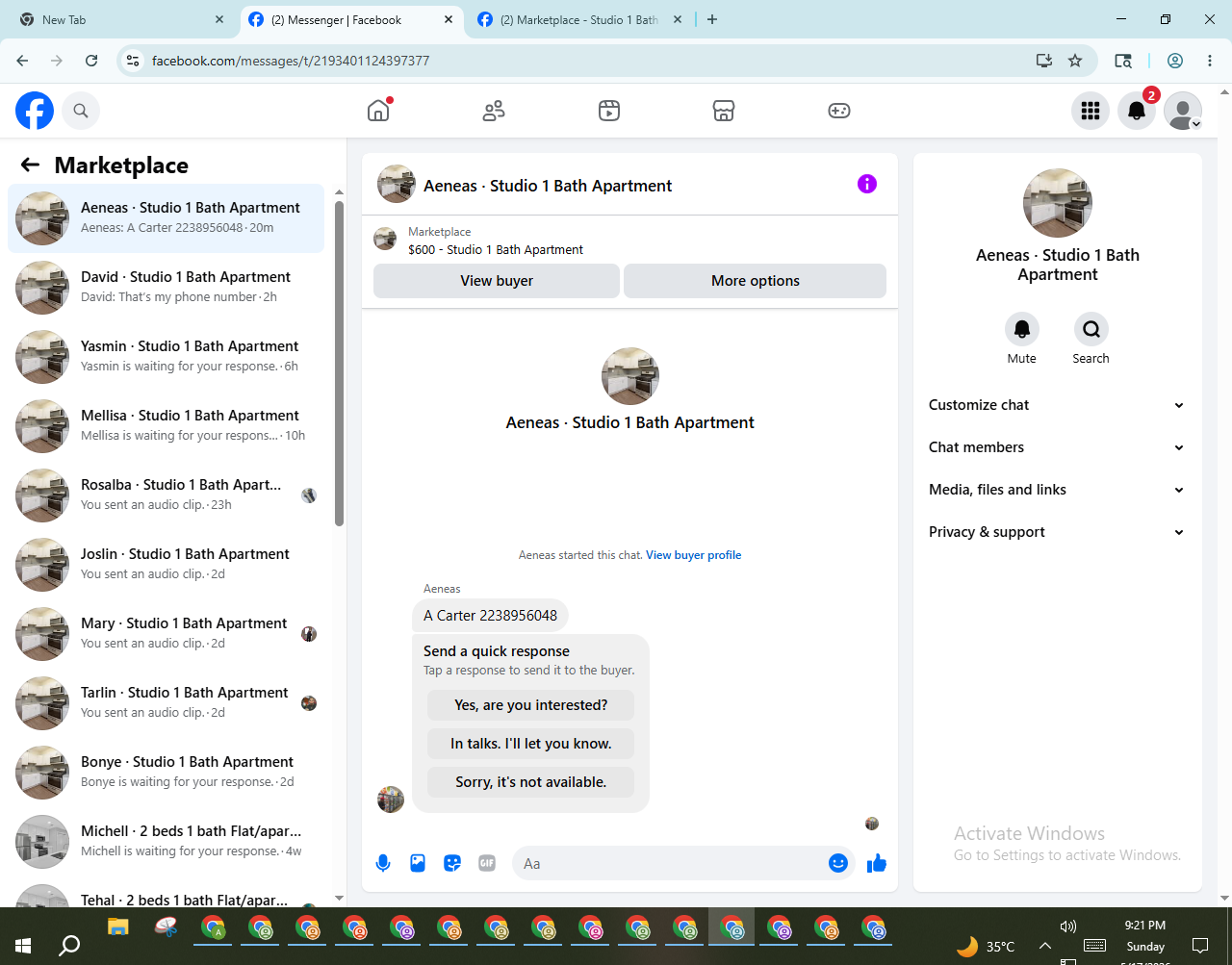Open the Friends icon
Viewport: 1232px width, 965px height.
(x=494, y=111)
